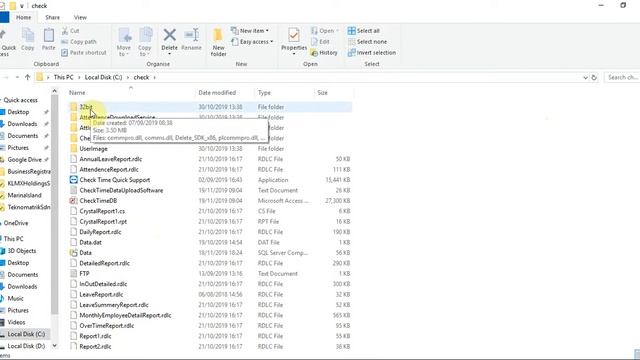Click the Edit command in the Open group
Viewport: 640px width, 360px height.
[x=320, y=42]
